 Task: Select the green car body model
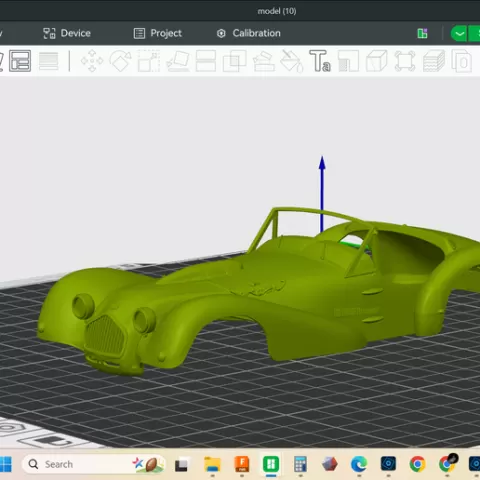(x=260, y=293)
